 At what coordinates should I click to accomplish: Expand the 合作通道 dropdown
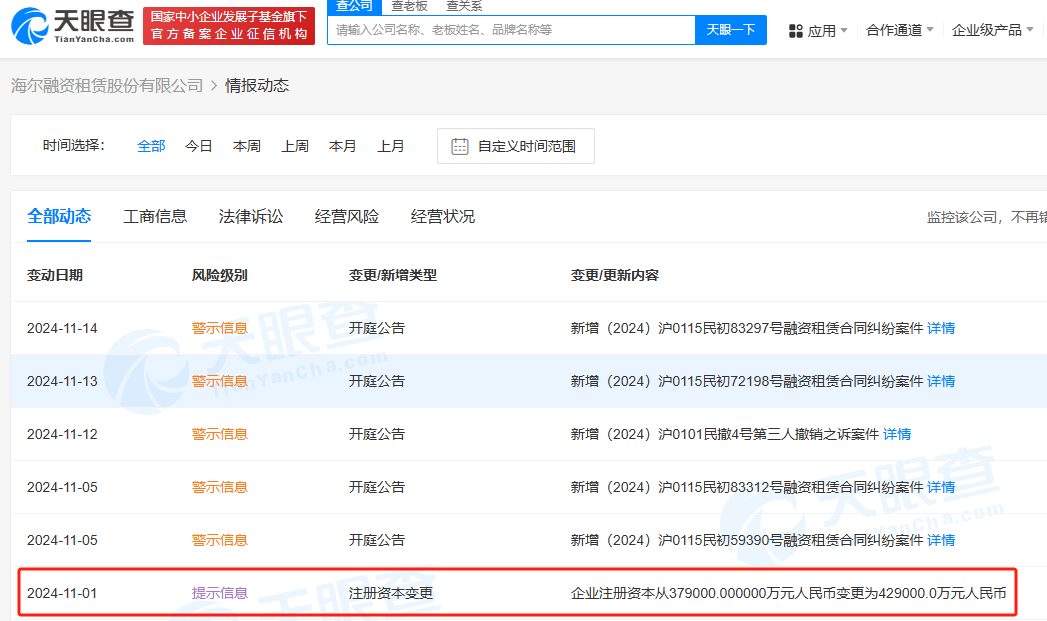(x=899, y=31)
